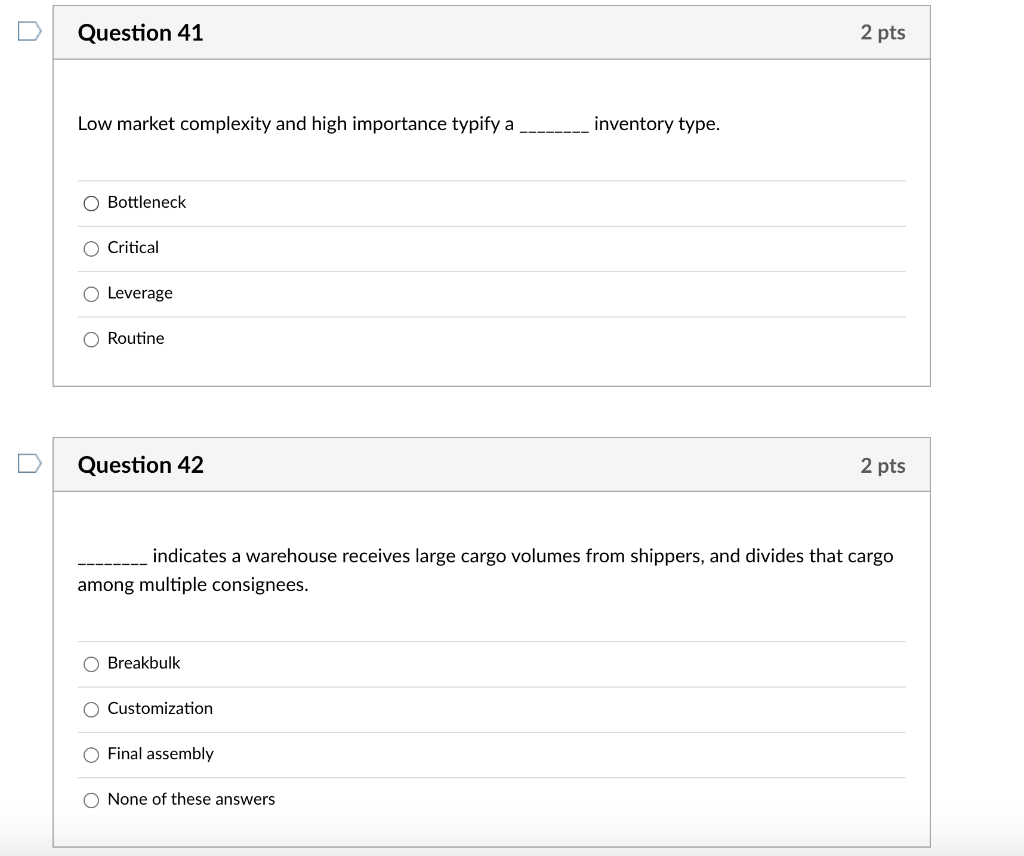Click the 2 pts label on Question 42
This screenshot has width=1024, height=856.
click(884, 464)
